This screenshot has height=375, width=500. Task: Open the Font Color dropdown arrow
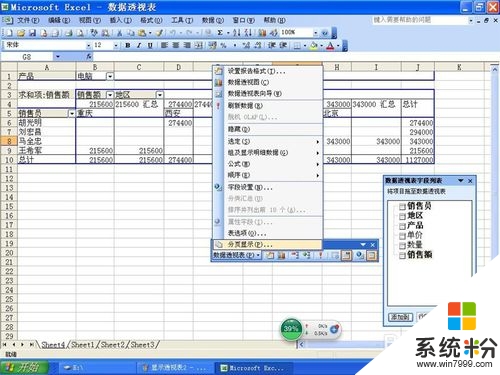pyautogui.click(x=338, y=46)
